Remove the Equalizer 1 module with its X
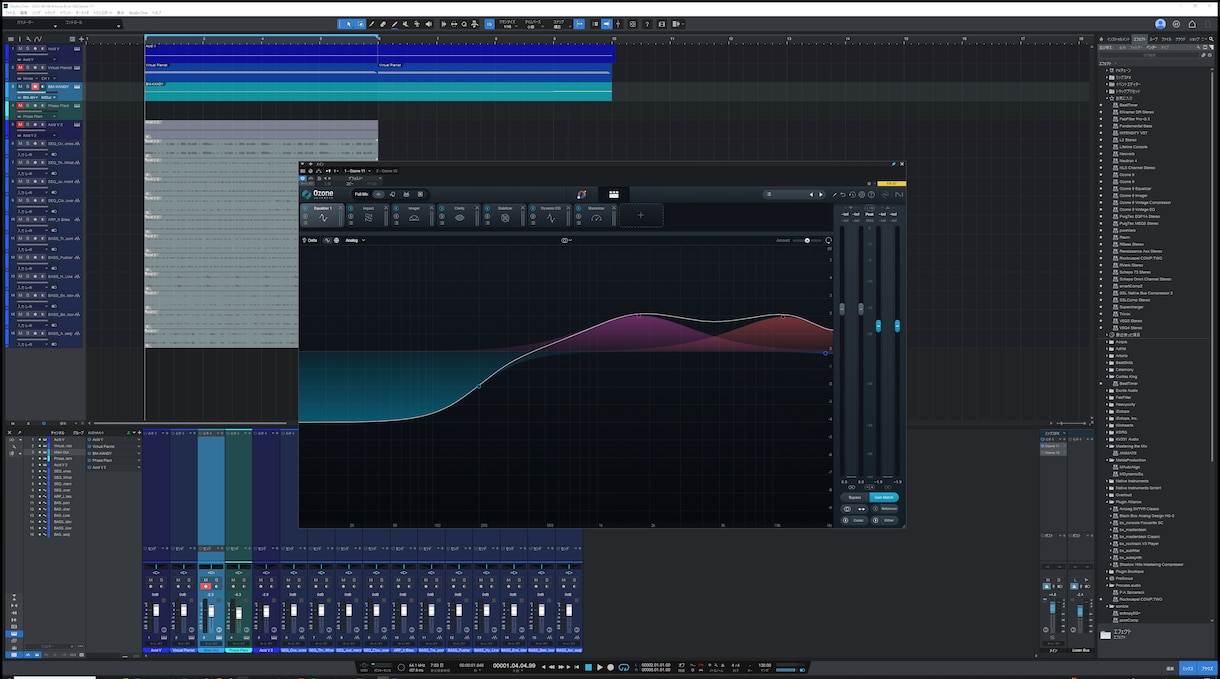Image resolution: width=1220 pixels, height=679 pixels. click(342, 208)
